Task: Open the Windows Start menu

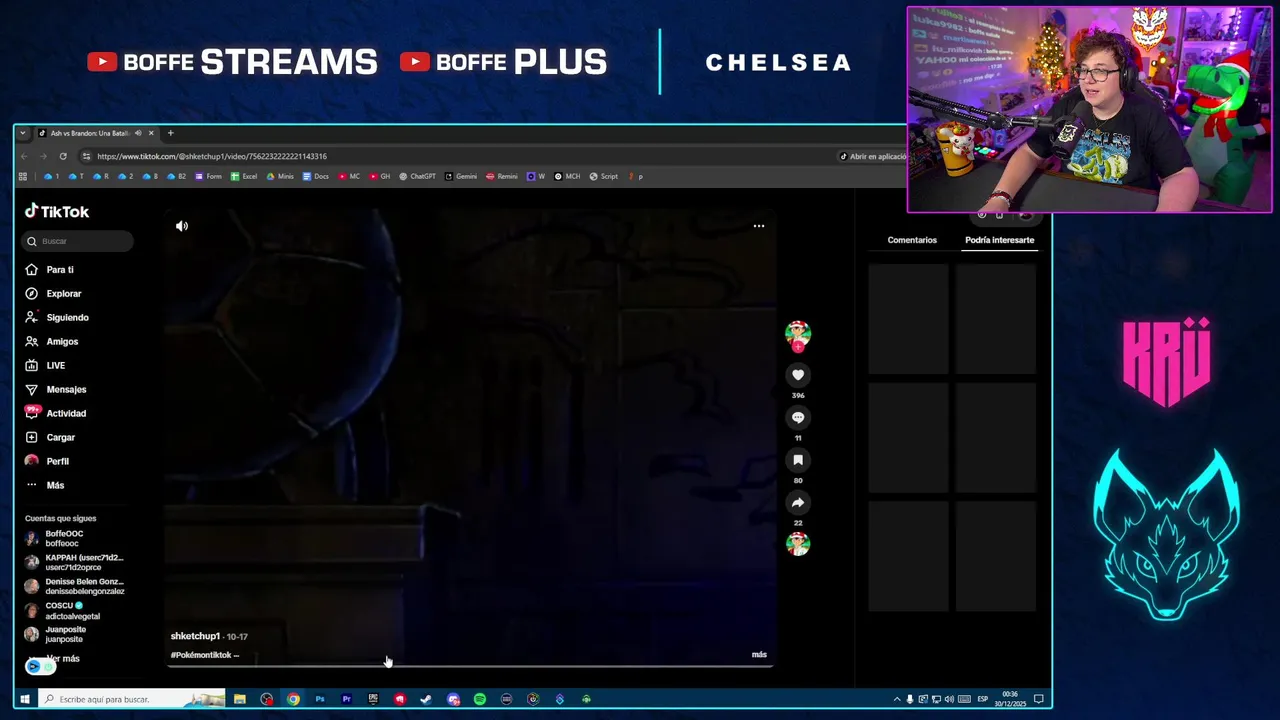Action: (25, 699)
